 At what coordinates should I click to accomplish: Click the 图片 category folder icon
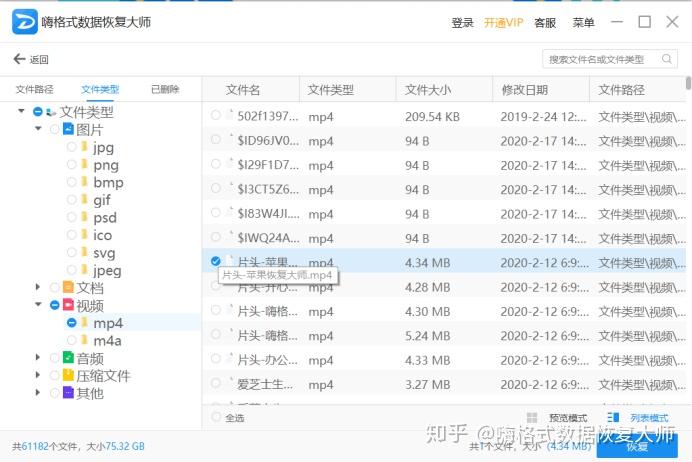coord(68,129)
